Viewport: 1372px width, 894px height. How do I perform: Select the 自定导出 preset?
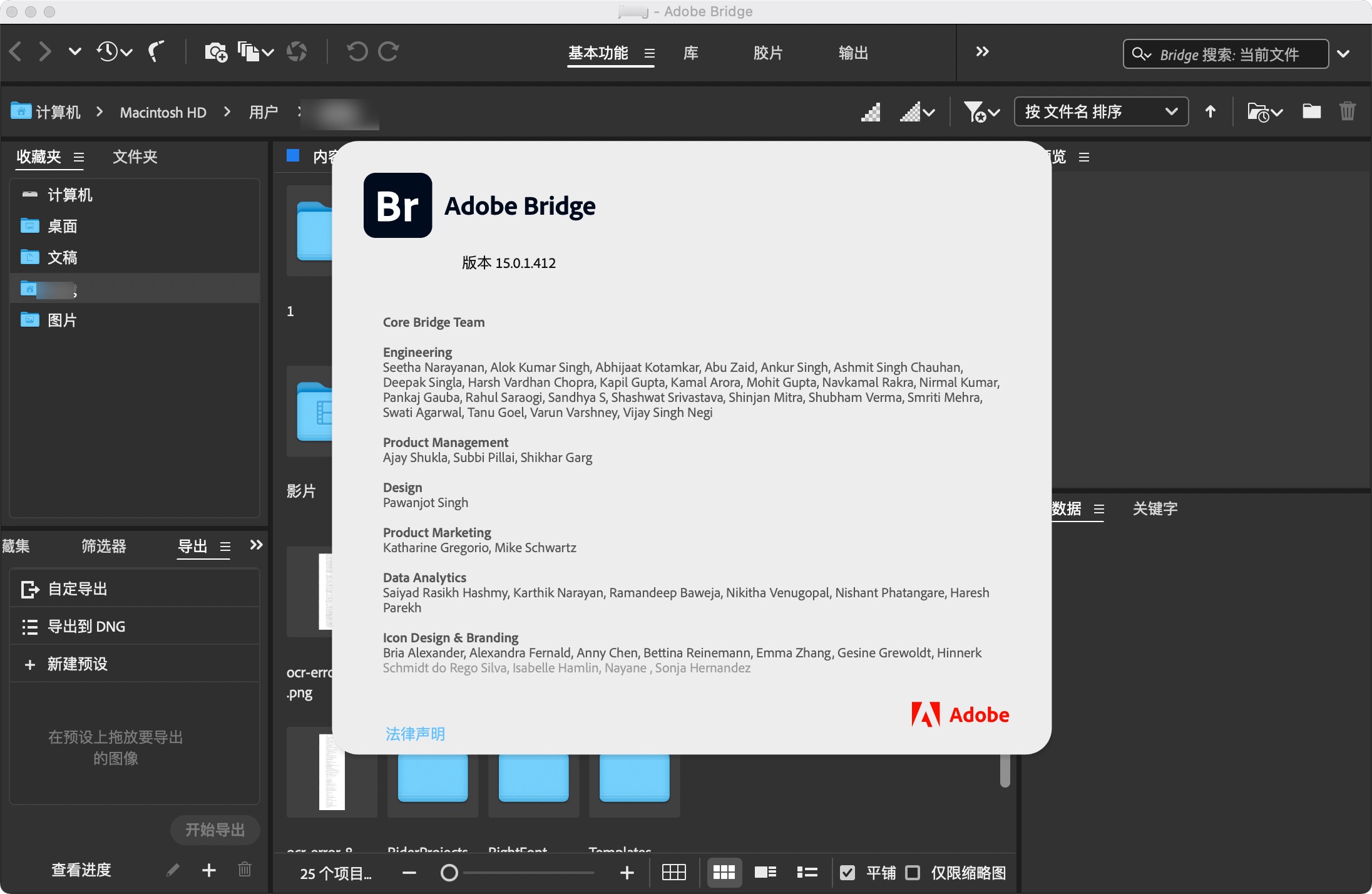pyautogui.click(x=135, y=589)
